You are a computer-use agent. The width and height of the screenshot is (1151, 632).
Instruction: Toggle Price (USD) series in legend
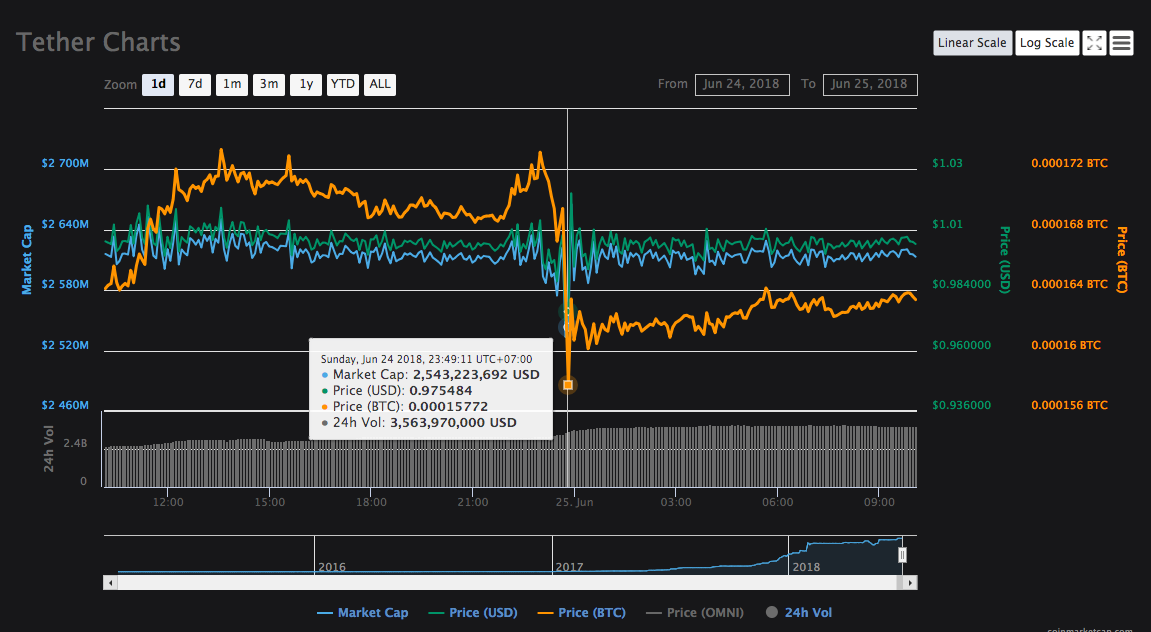pos(473,613)
